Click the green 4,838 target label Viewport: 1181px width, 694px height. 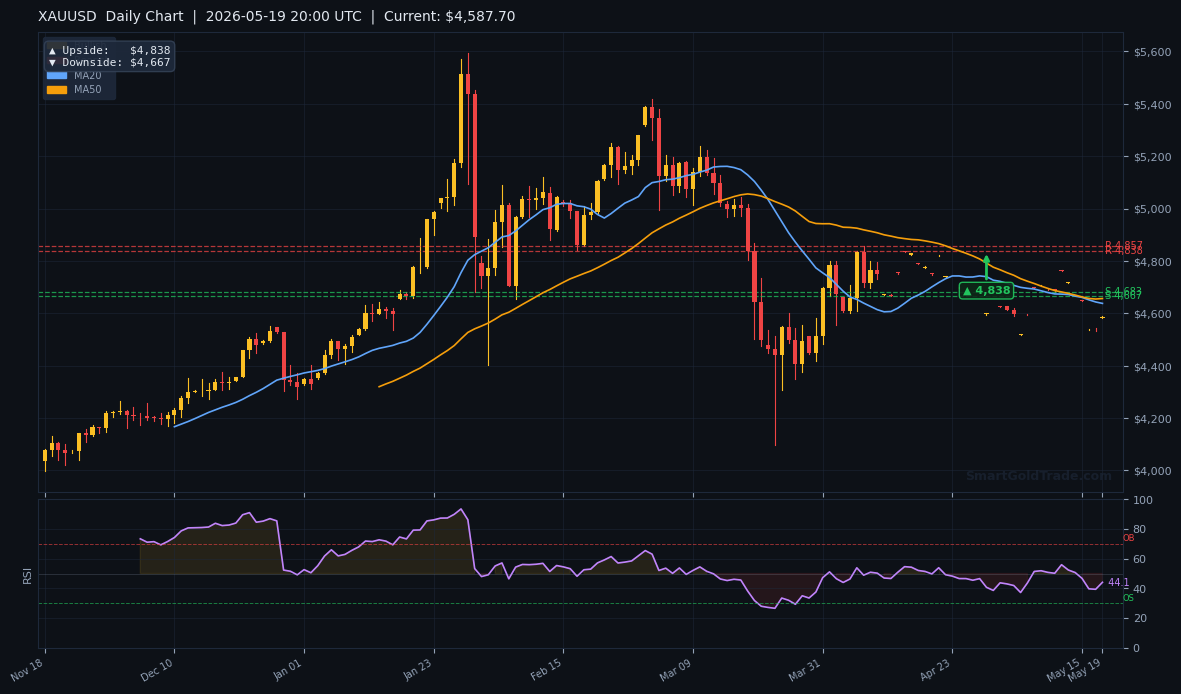pos(986,290)
